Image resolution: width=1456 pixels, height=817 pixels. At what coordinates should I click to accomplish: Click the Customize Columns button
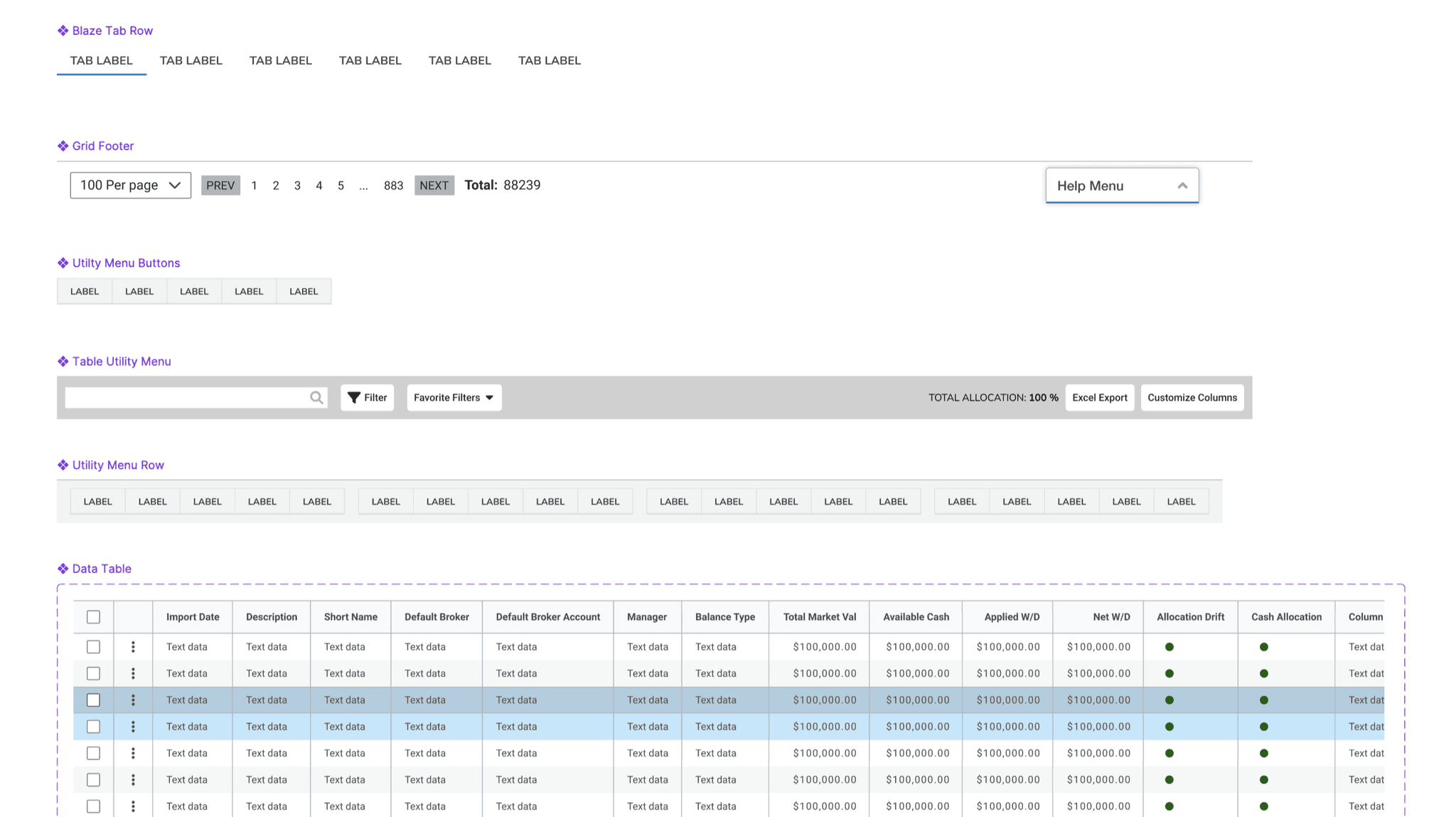pyautogui.click(x=1192, y=397)
